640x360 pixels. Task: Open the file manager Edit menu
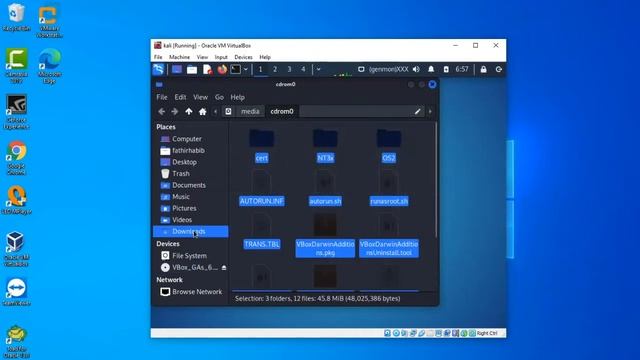[180, 97]
